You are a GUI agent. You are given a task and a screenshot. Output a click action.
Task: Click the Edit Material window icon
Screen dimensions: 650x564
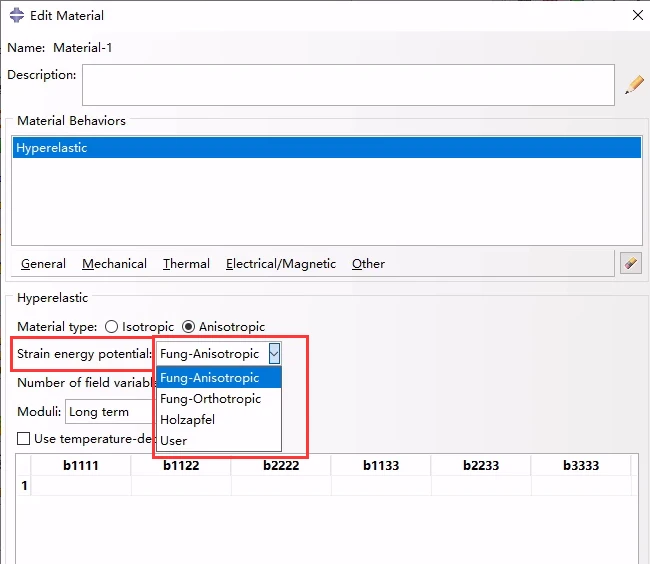[17, 15]
